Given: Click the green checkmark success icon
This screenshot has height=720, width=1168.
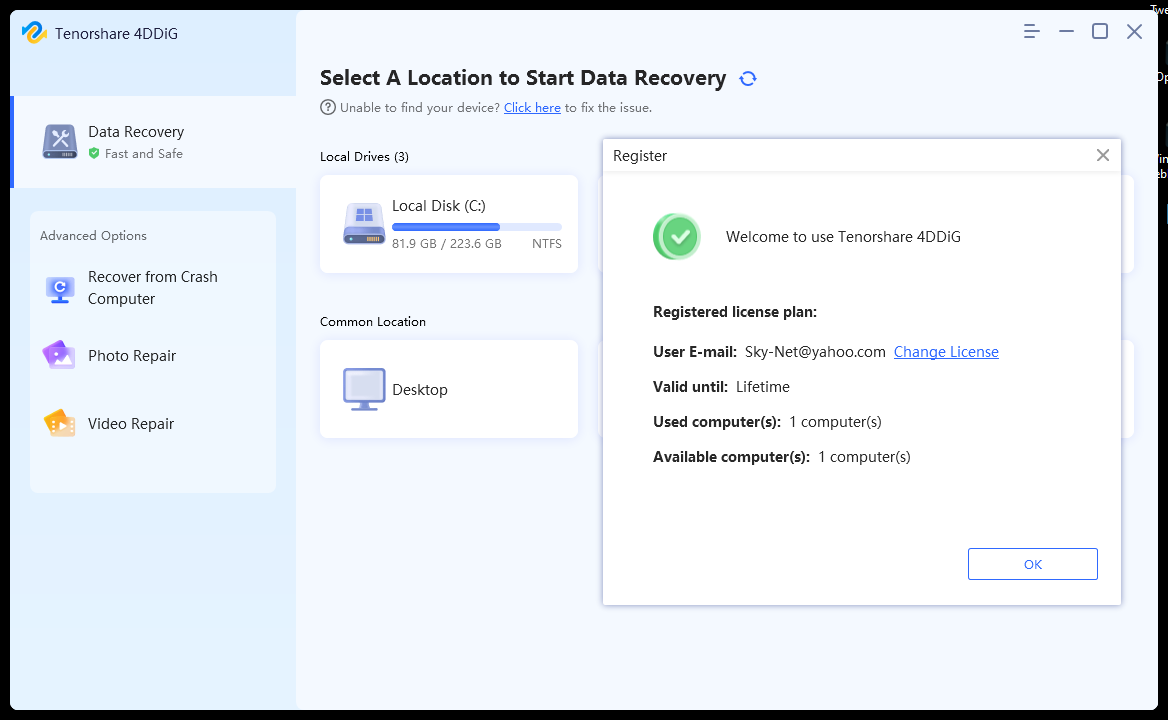Looking at the screenshot, I should point(677,237).
